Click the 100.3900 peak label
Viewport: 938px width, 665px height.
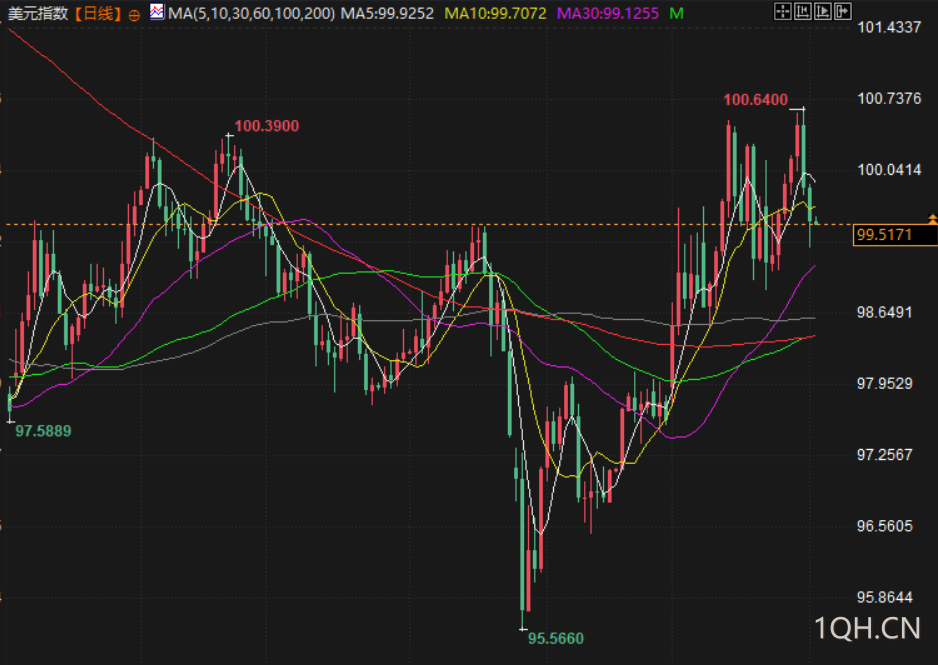click(x=266, y=126)
